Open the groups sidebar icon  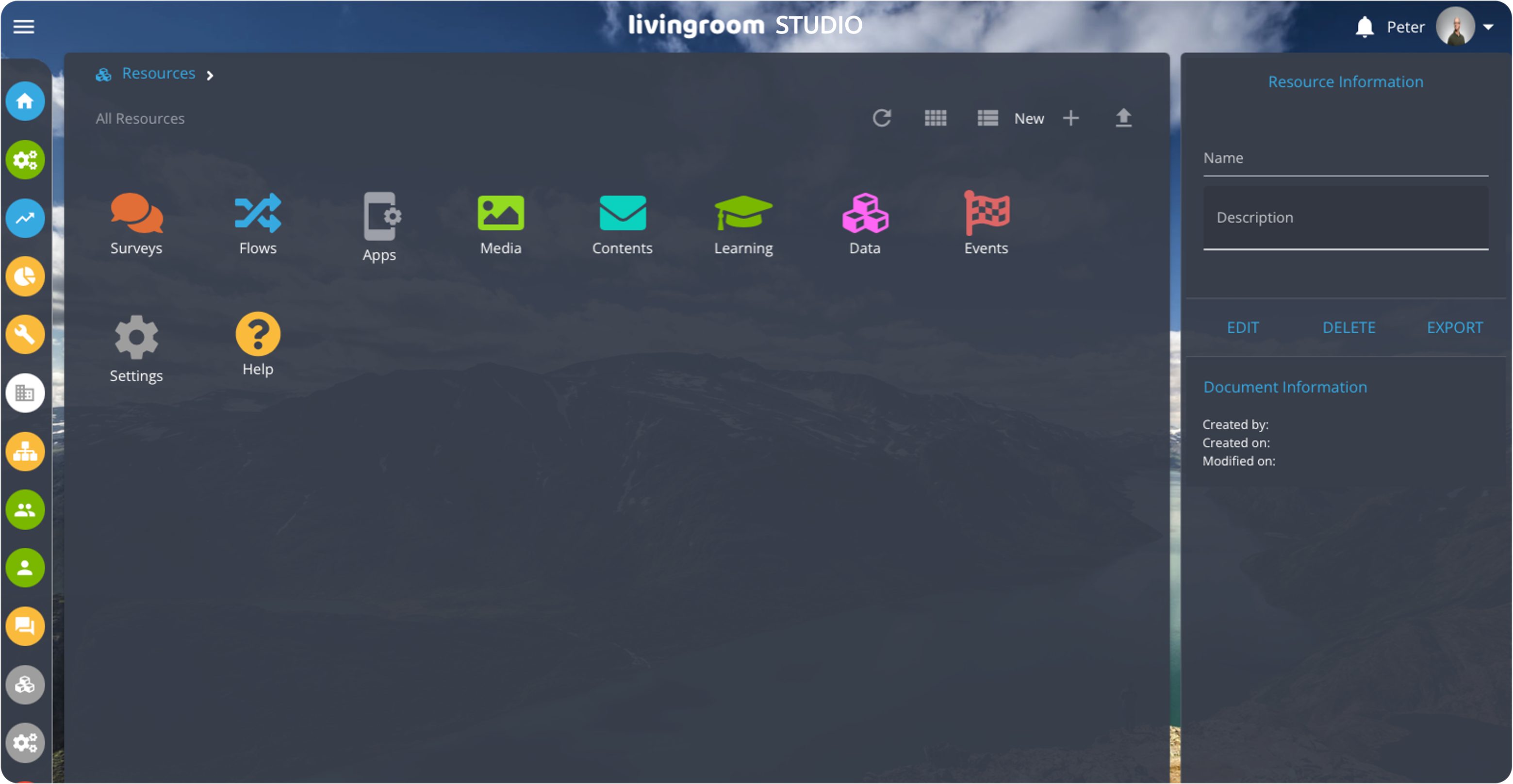[25, 510]
